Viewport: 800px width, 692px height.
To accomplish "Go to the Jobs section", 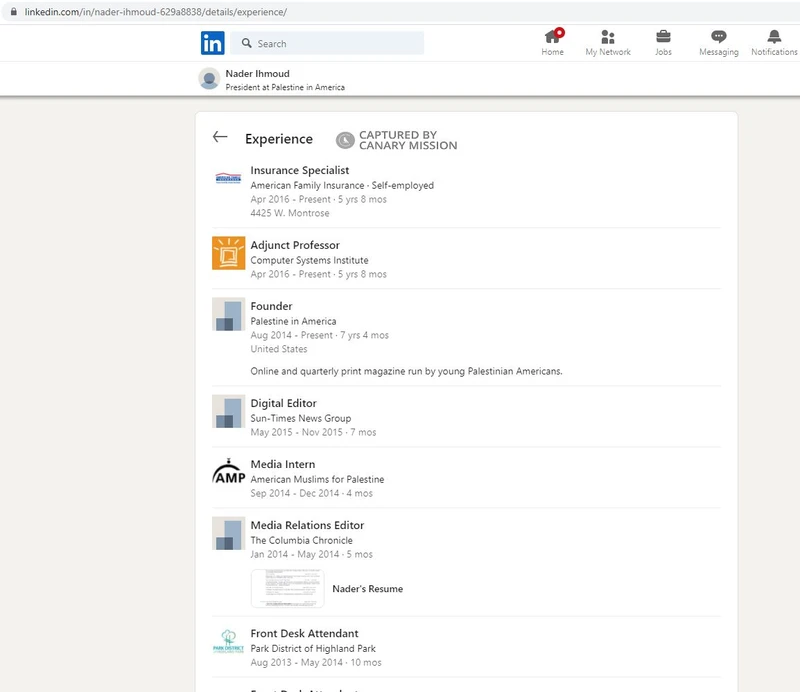I will point(663,43).
